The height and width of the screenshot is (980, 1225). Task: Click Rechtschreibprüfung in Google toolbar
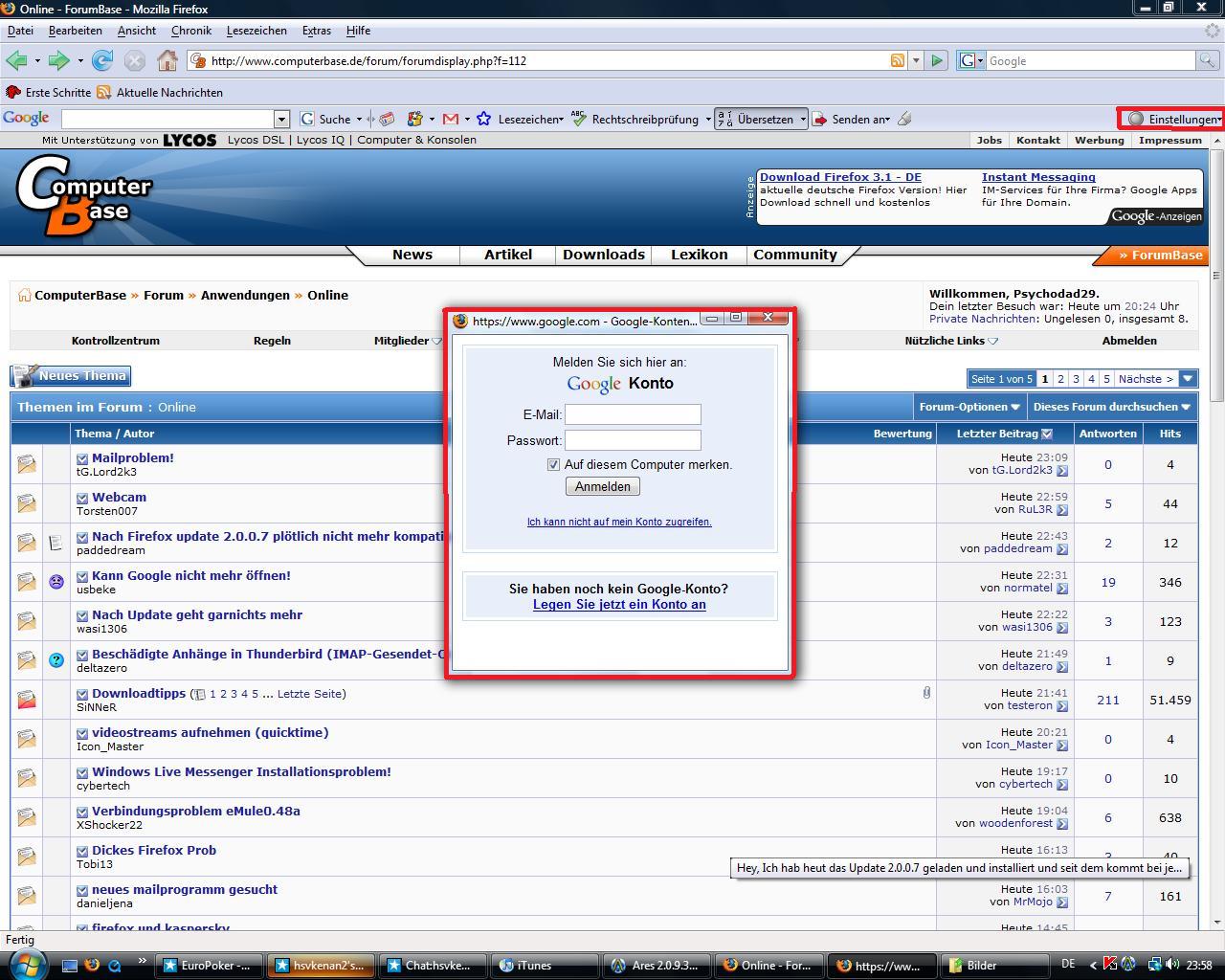tap(644, 119)
